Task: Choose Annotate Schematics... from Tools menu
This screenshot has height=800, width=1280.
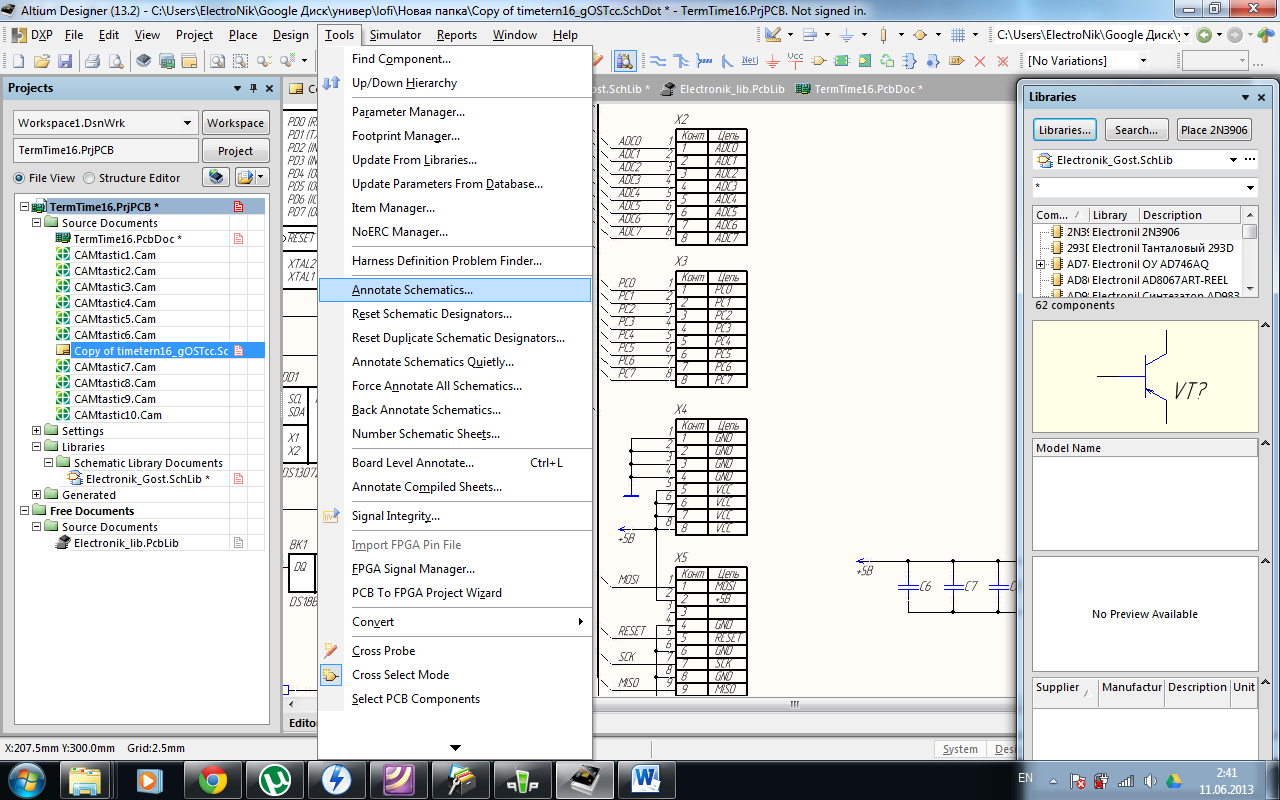Action: tap(455, 290)
